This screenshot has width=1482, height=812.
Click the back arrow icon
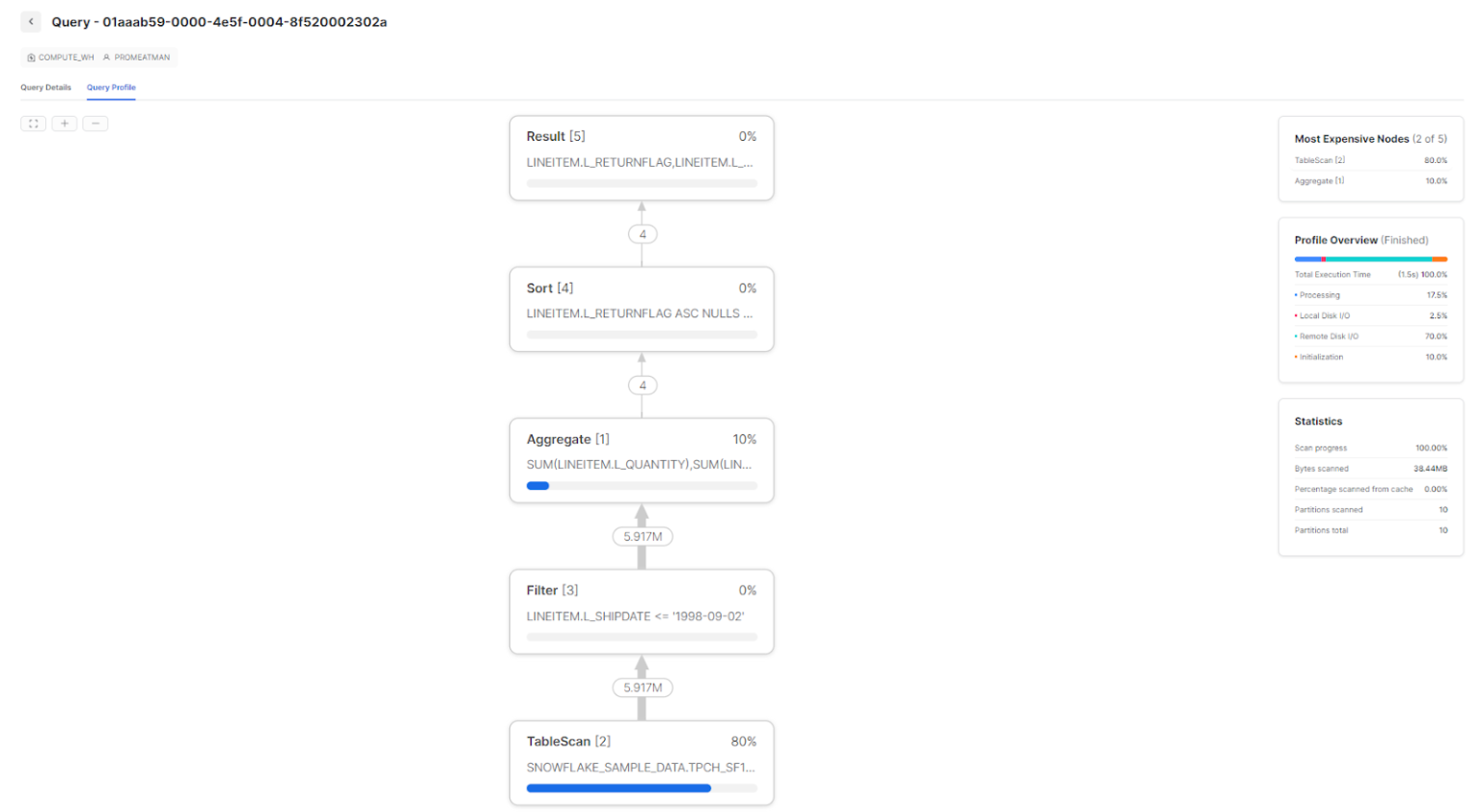30,21
